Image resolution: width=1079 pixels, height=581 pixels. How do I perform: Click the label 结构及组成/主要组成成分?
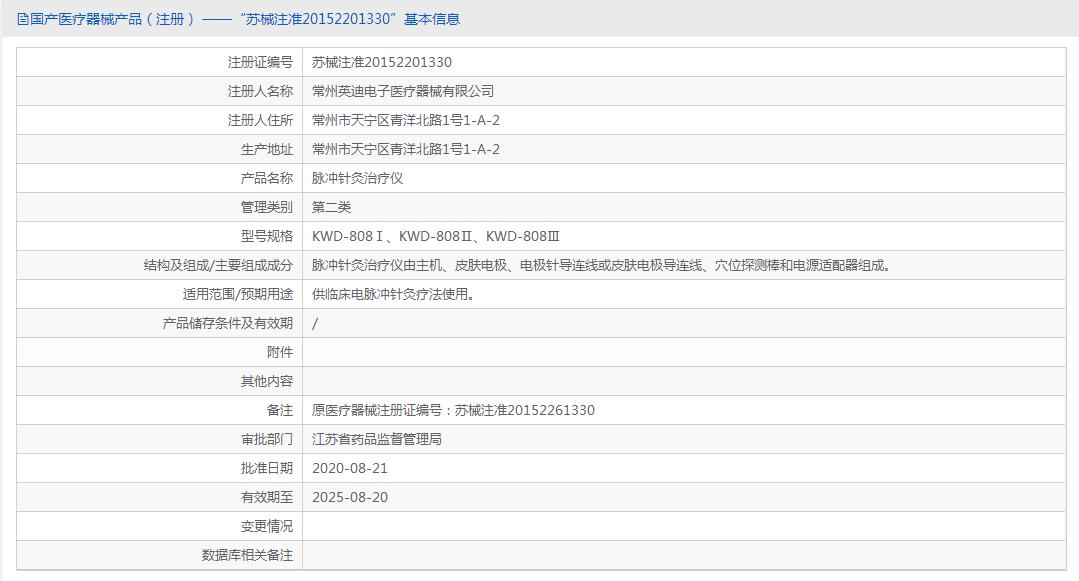click(x=218, y=265)
